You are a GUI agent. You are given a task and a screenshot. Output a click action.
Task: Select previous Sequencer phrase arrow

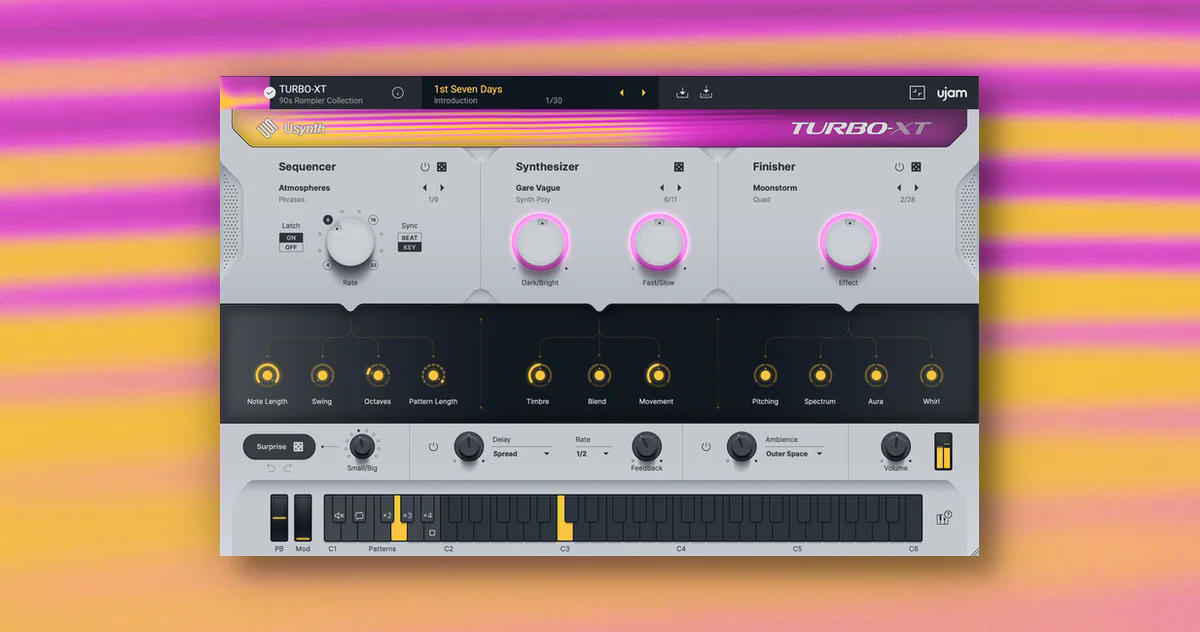424,188
